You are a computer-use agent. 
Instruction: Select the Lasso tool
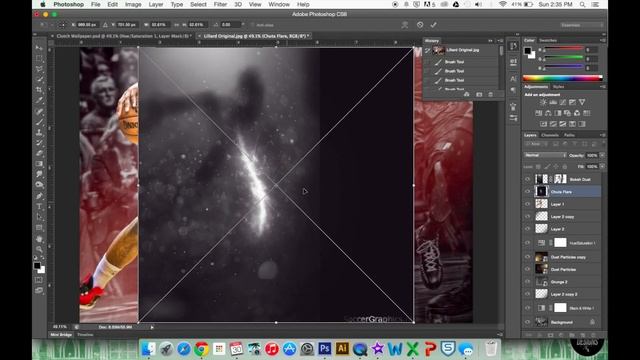pyautogui.click(x=39, y=69)
